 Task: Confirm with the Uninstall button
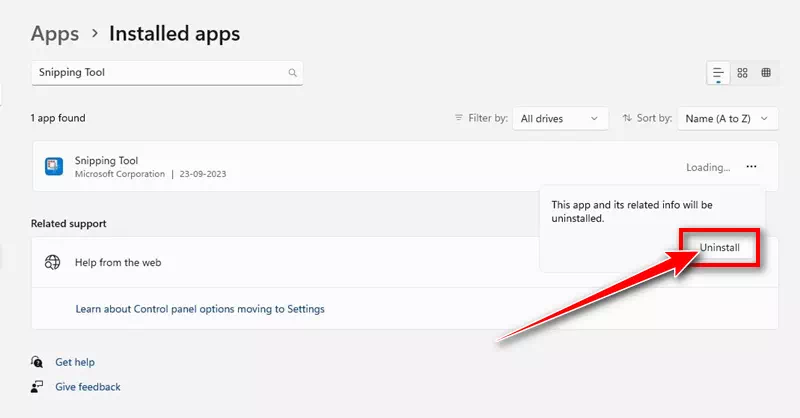coord(719,248)
